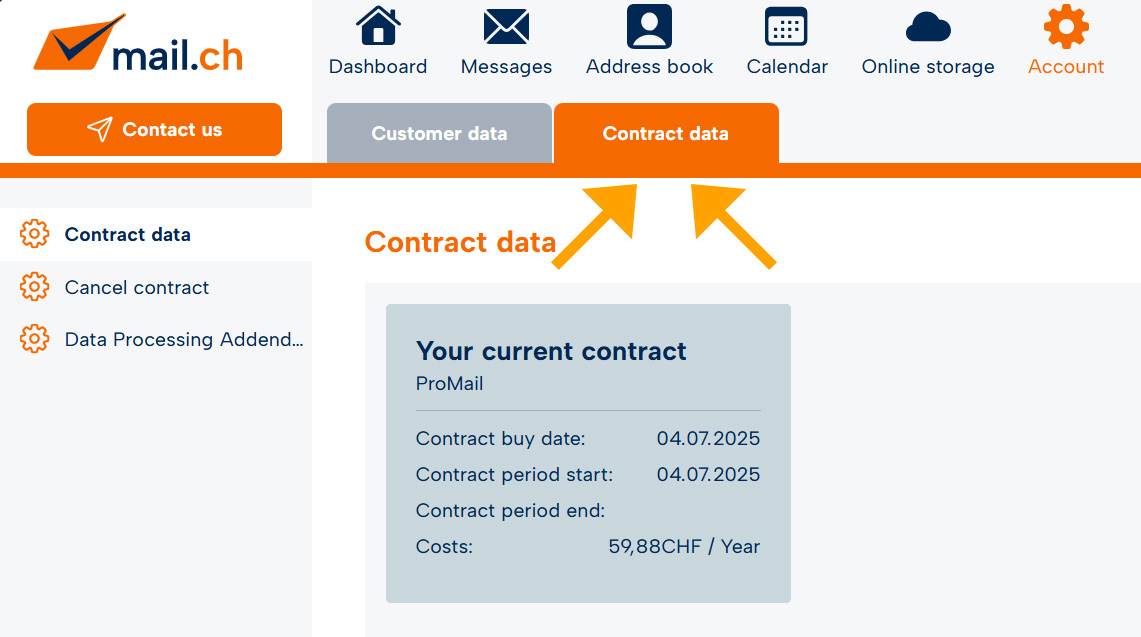The image size is (1141, 637).
Task: Click the Account gear icon
Action: (1066, 26)
